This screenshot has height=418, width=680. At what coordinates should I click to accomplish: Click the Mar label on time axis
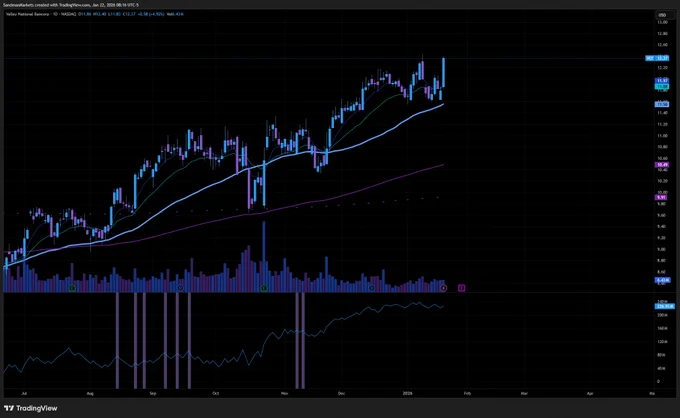pyautogui.click(x=524, y=394)
